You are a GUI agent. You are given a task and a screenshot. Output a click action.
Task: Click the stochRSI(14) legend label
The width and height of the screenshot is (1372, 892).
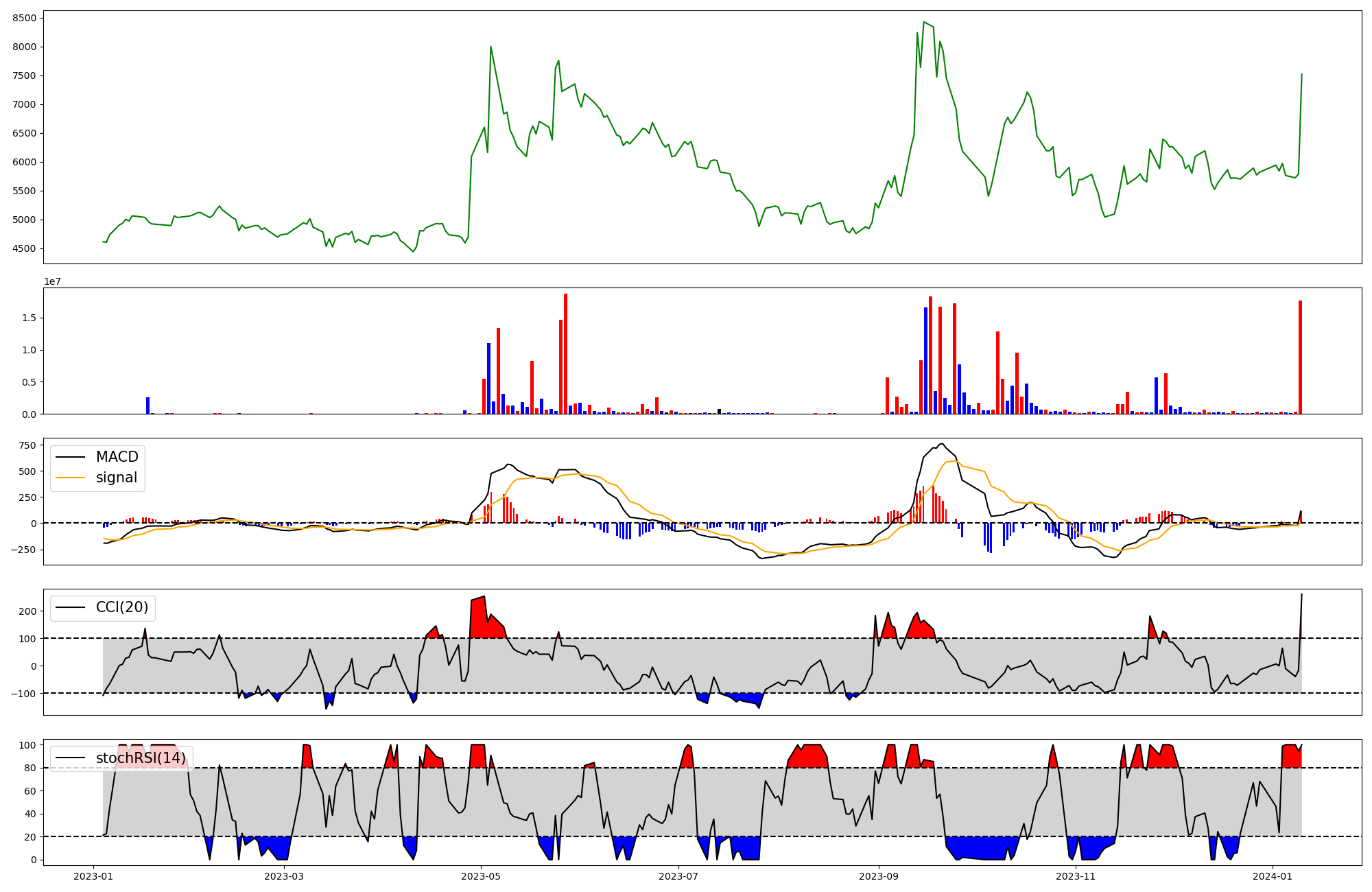[x=141, y=758]
